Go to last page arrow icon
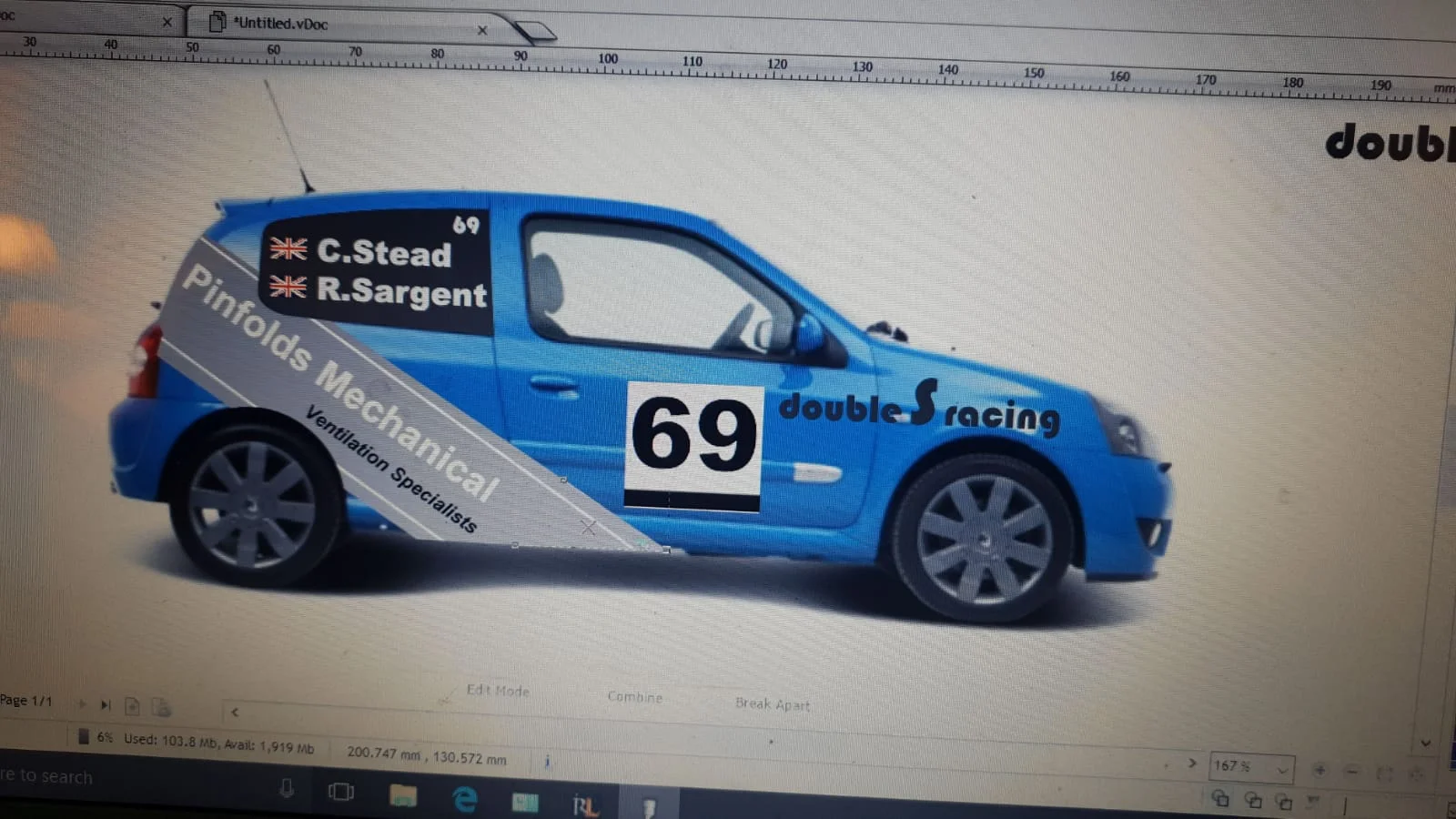 106,705
